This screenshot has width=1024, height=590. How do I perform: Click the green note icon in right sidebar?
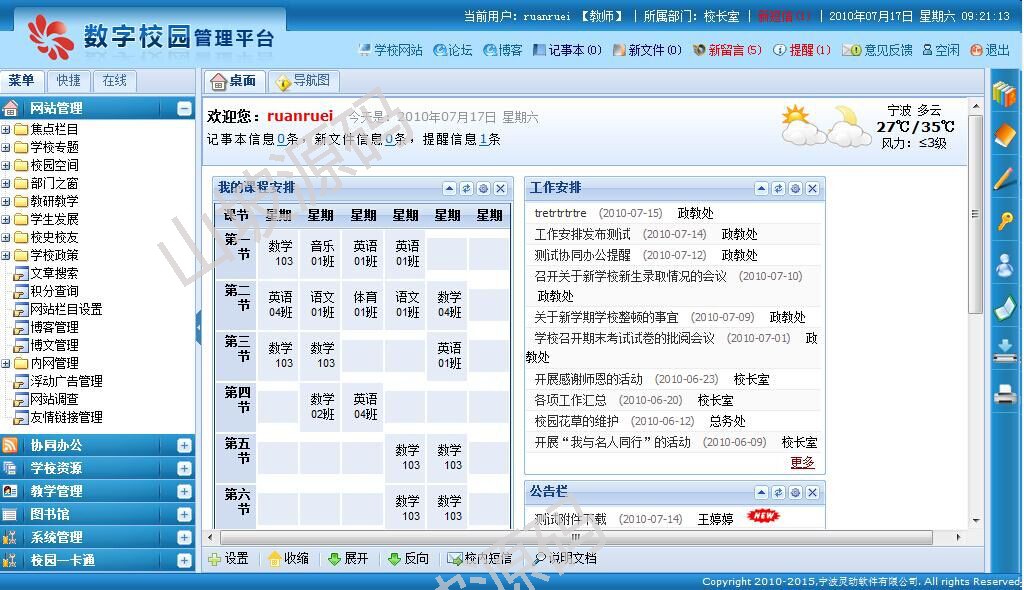pyautogui.click(x=1004, y=308)
